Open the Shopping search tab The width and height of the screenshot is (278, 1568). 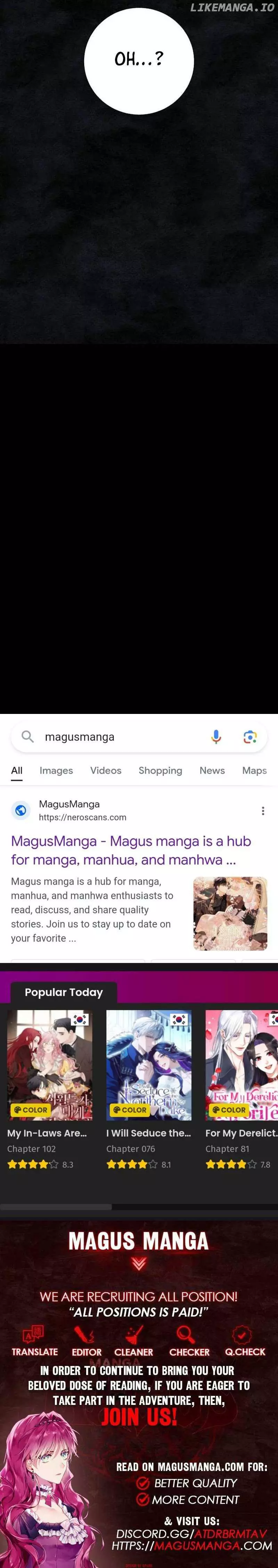[160, 771]
